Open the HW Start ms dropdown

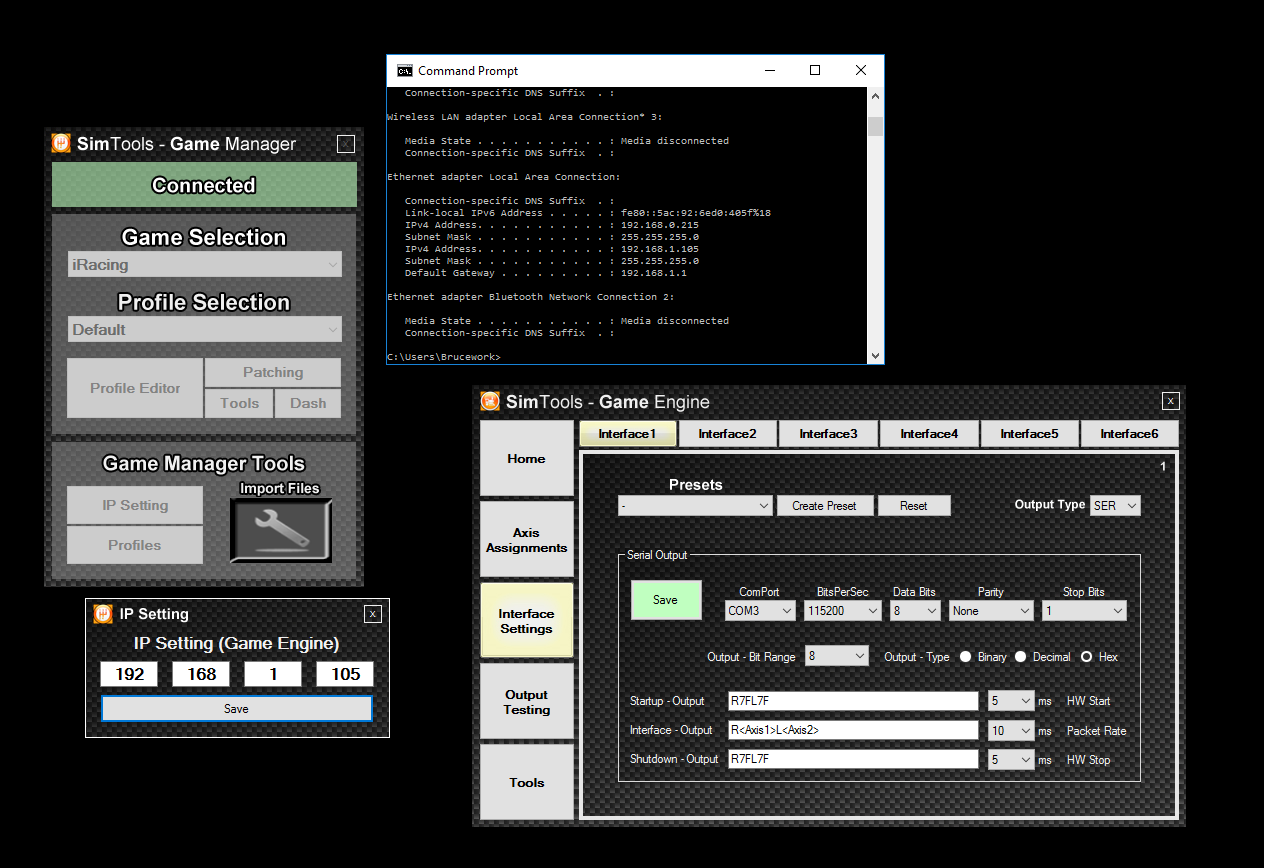coord(1010,701)
